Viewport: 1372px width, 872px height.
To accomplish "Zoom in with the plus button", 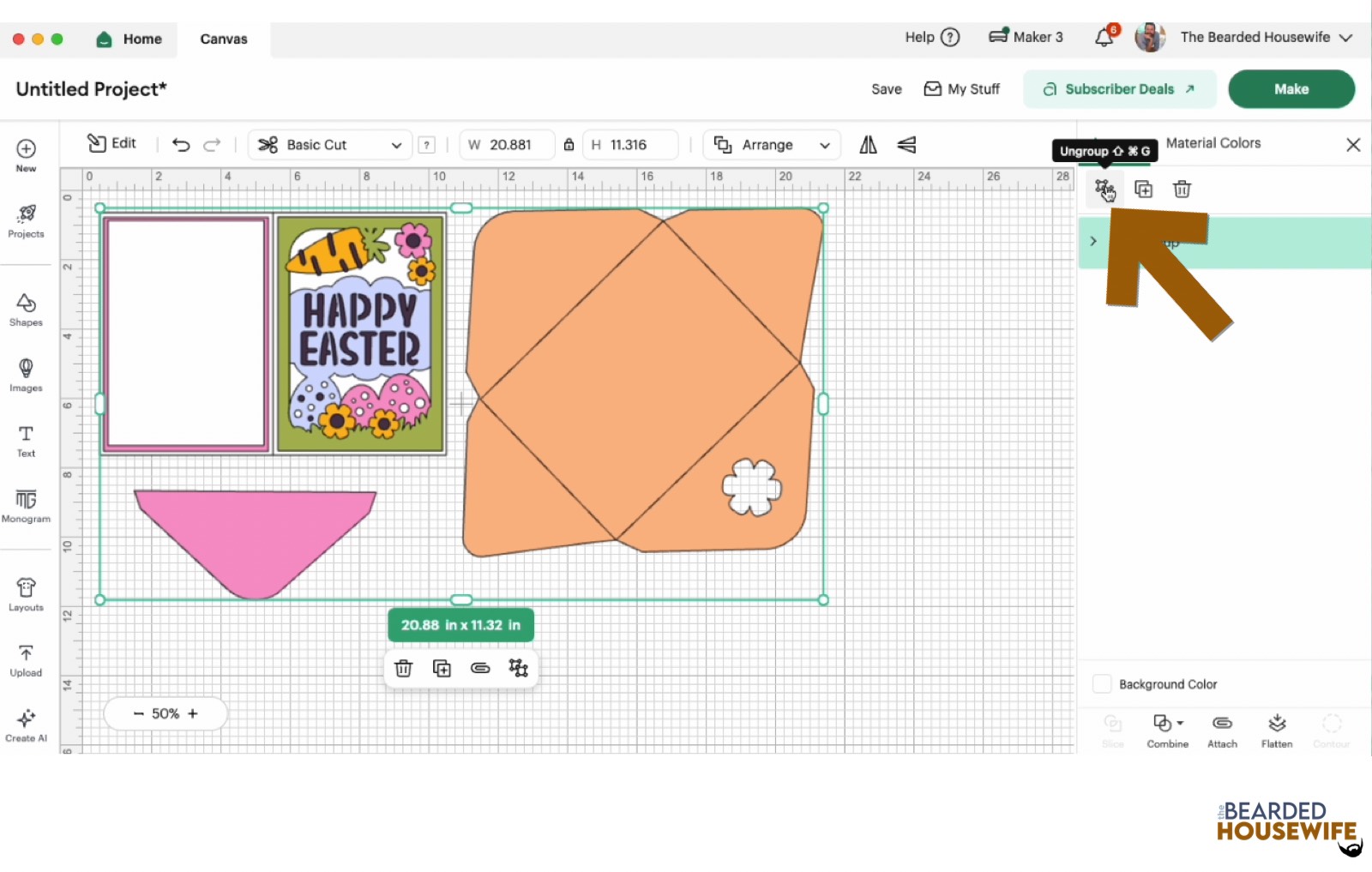I will 193,713.
